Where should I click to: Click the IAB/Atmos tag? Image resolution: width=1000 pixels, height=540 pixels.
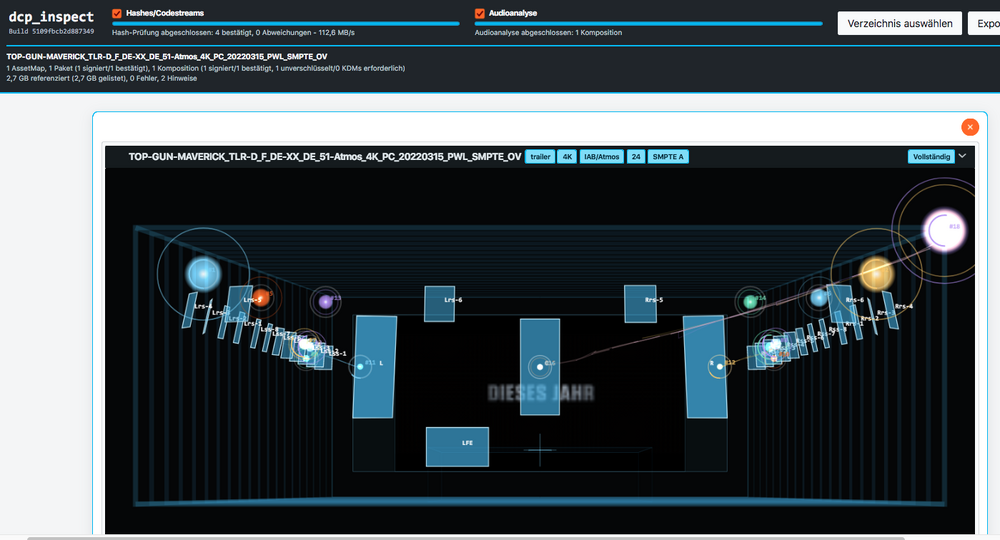click(x=601, y=157)
